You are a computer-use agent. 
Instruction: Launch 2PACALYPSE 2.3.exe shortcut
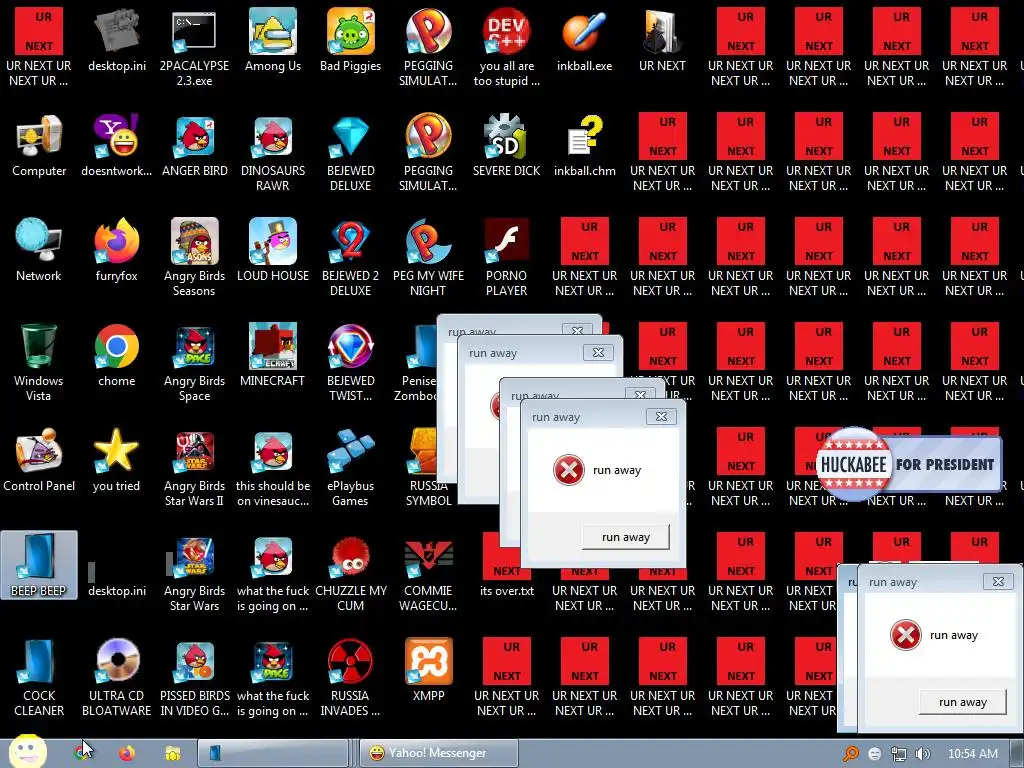pos(195,48)
